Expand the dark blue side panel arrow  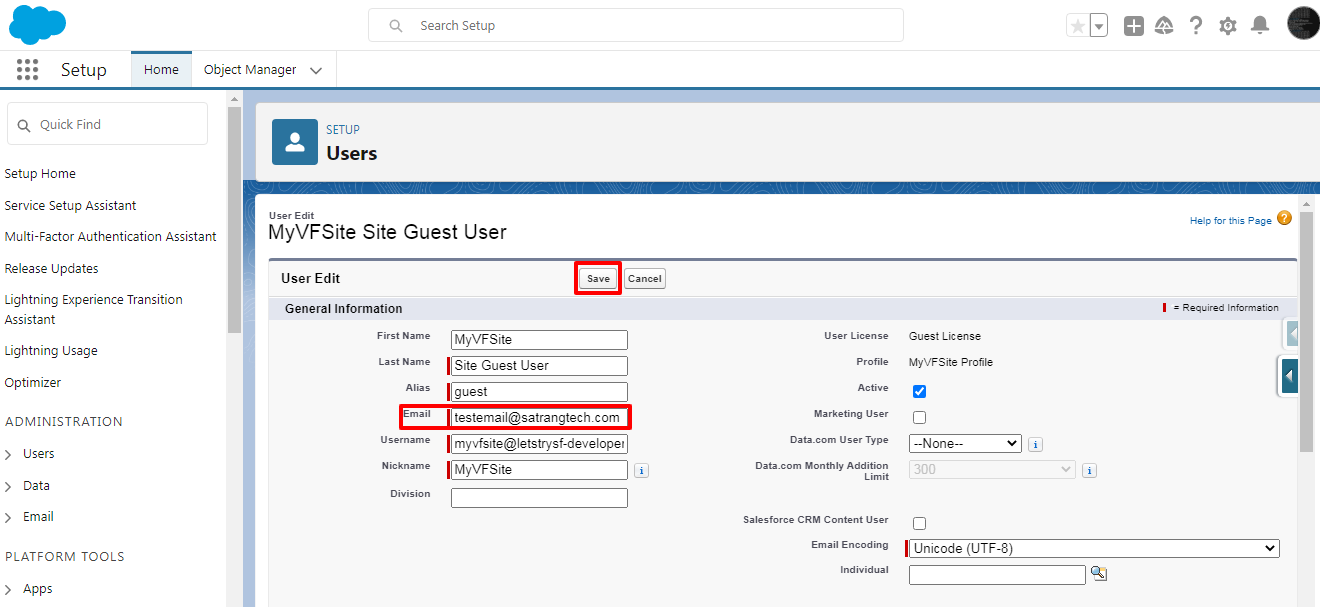pos(1289,376)
